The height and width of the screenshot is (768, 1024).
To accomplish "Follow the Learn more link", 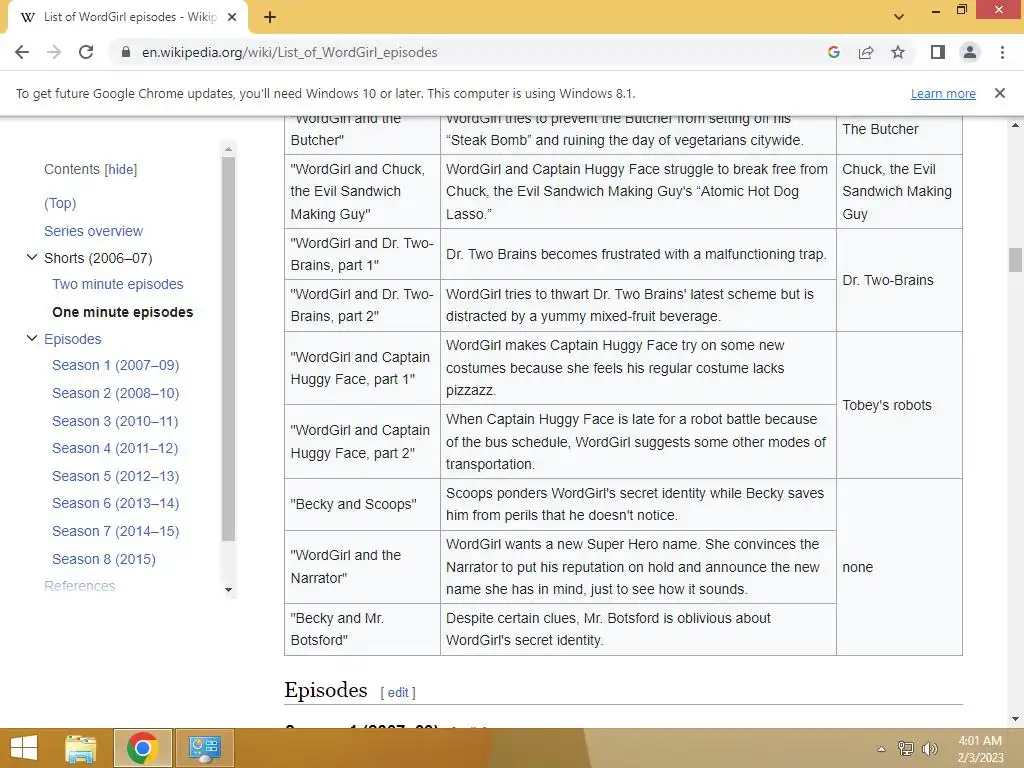I will [x=943, y=93].
